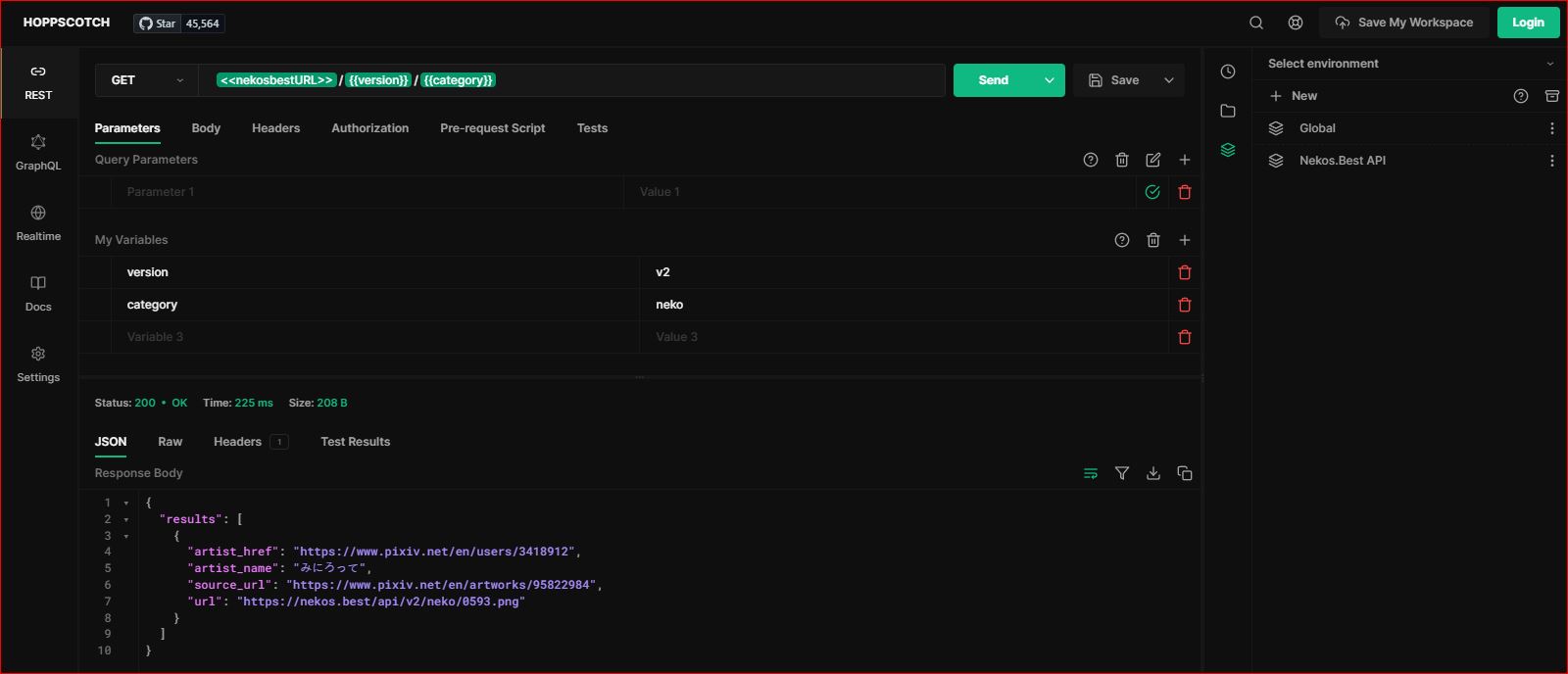The image size is (1568, 674).
Task: Click the Save request button
Action: 1114,80
